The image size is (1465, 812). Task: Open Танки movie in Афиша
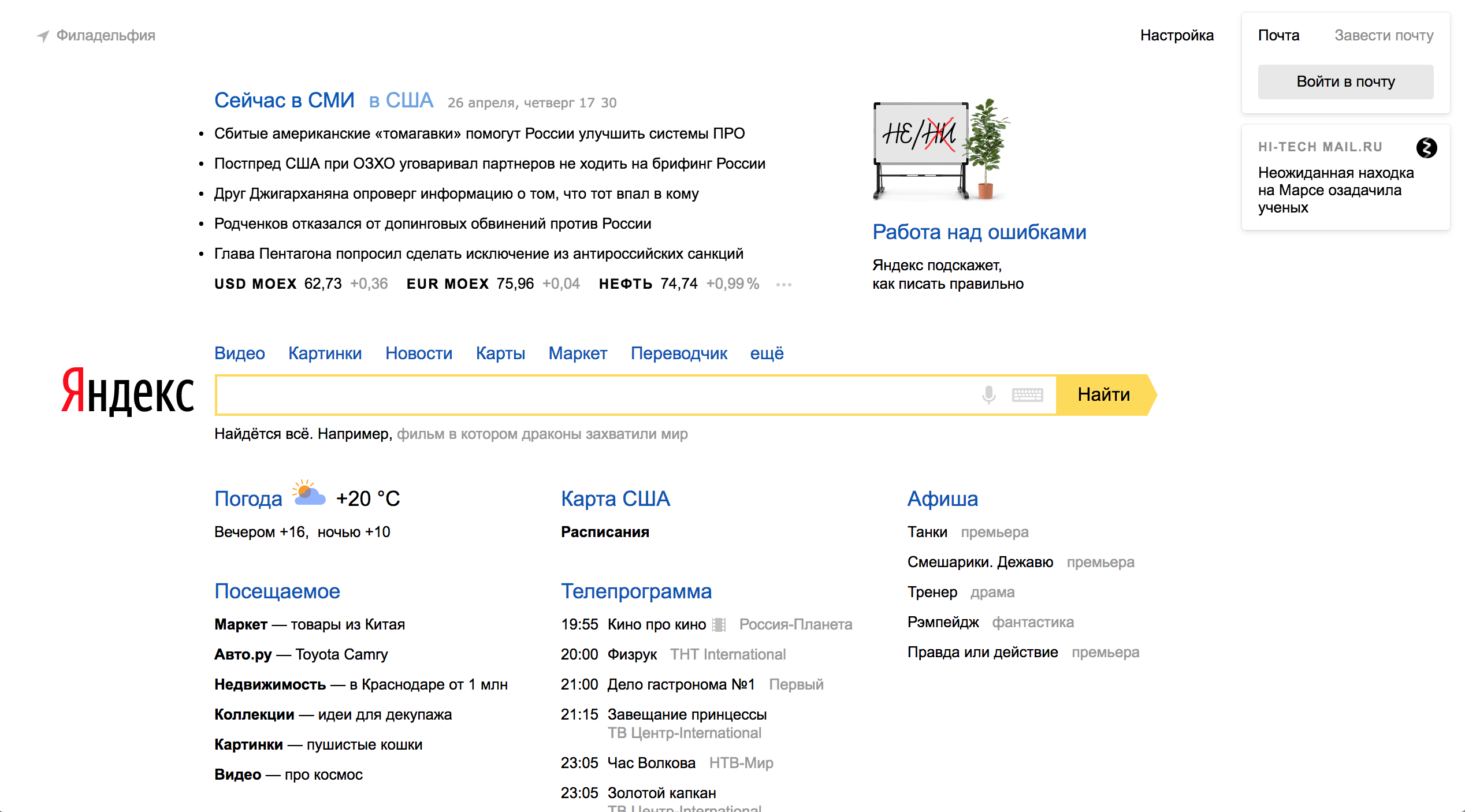tap(927, 532)
